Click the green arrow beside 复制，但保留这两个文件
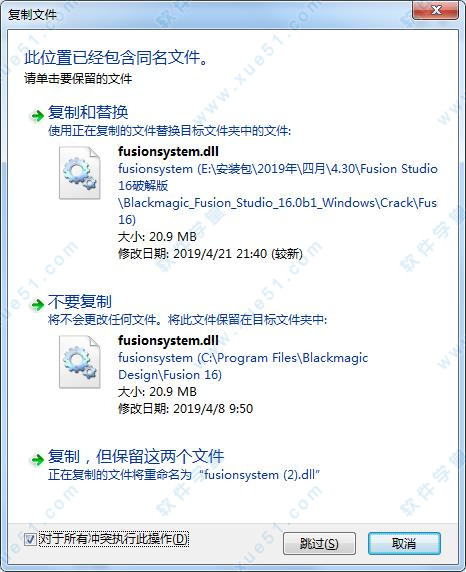 [37, 459]
